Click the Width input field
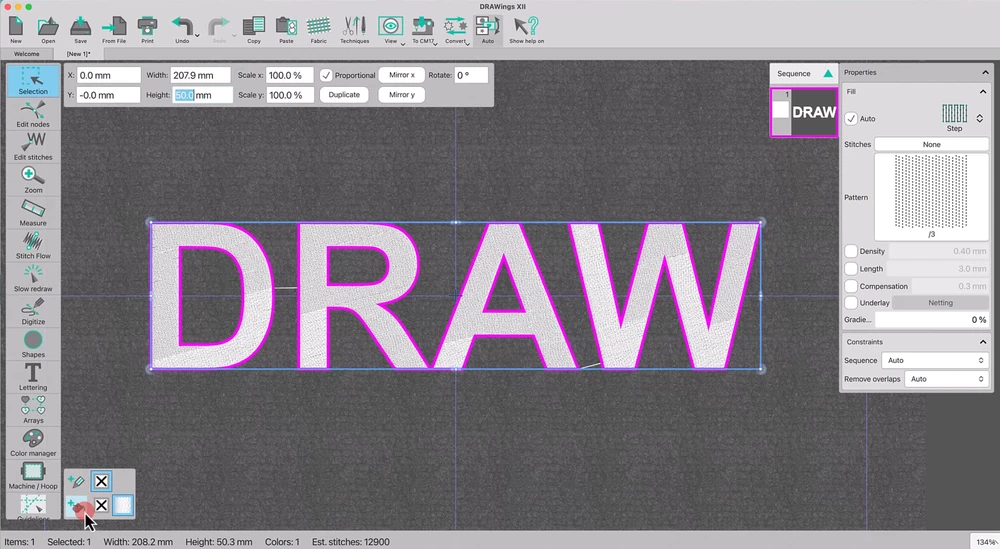 point(201,75)
